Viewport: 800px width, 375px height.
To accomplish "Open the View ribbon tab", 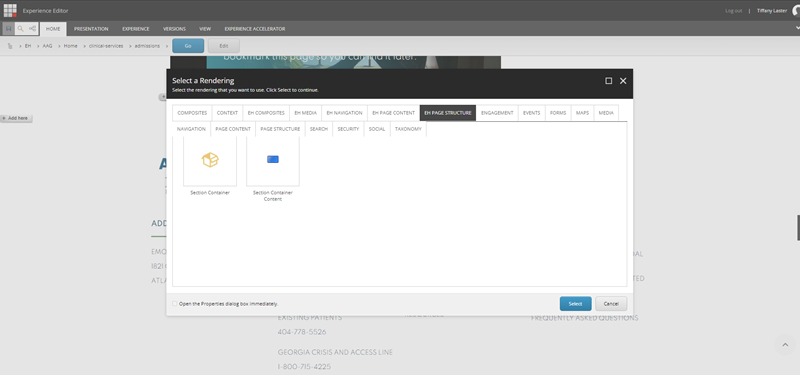I will pyautogui.click(x=205, y=29).
